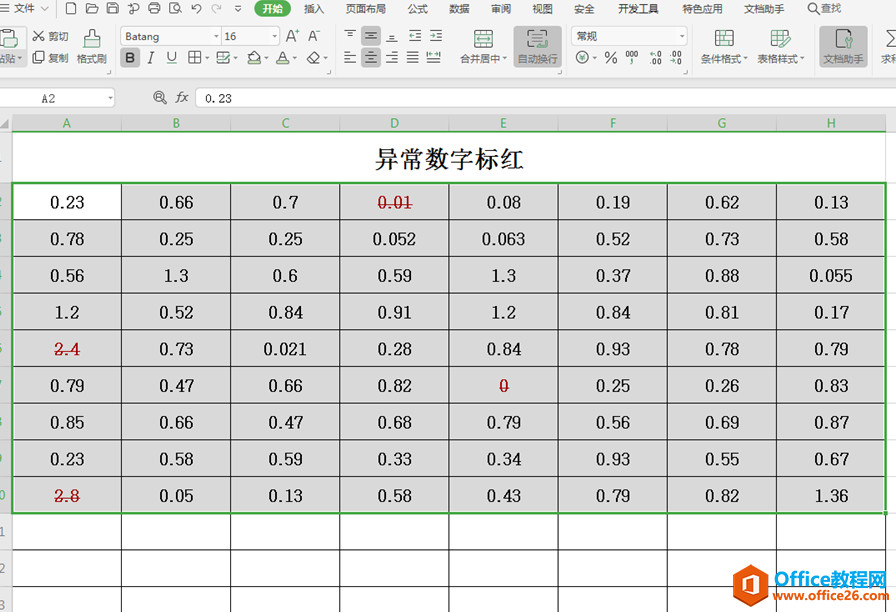Decrease the cell indent
This screenshot has width=896, height=613.
pos(415,36)
